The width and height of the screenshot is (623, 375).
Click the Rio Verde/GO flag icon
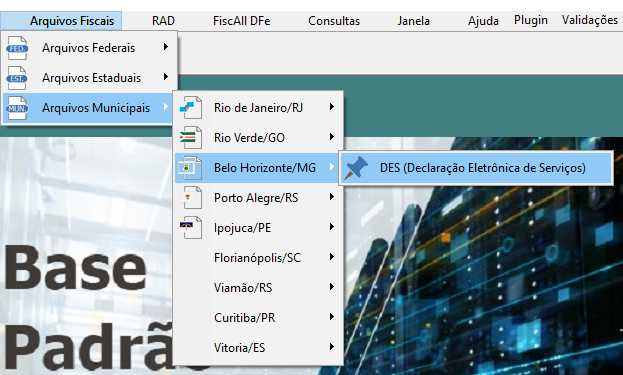pos(190,138)
